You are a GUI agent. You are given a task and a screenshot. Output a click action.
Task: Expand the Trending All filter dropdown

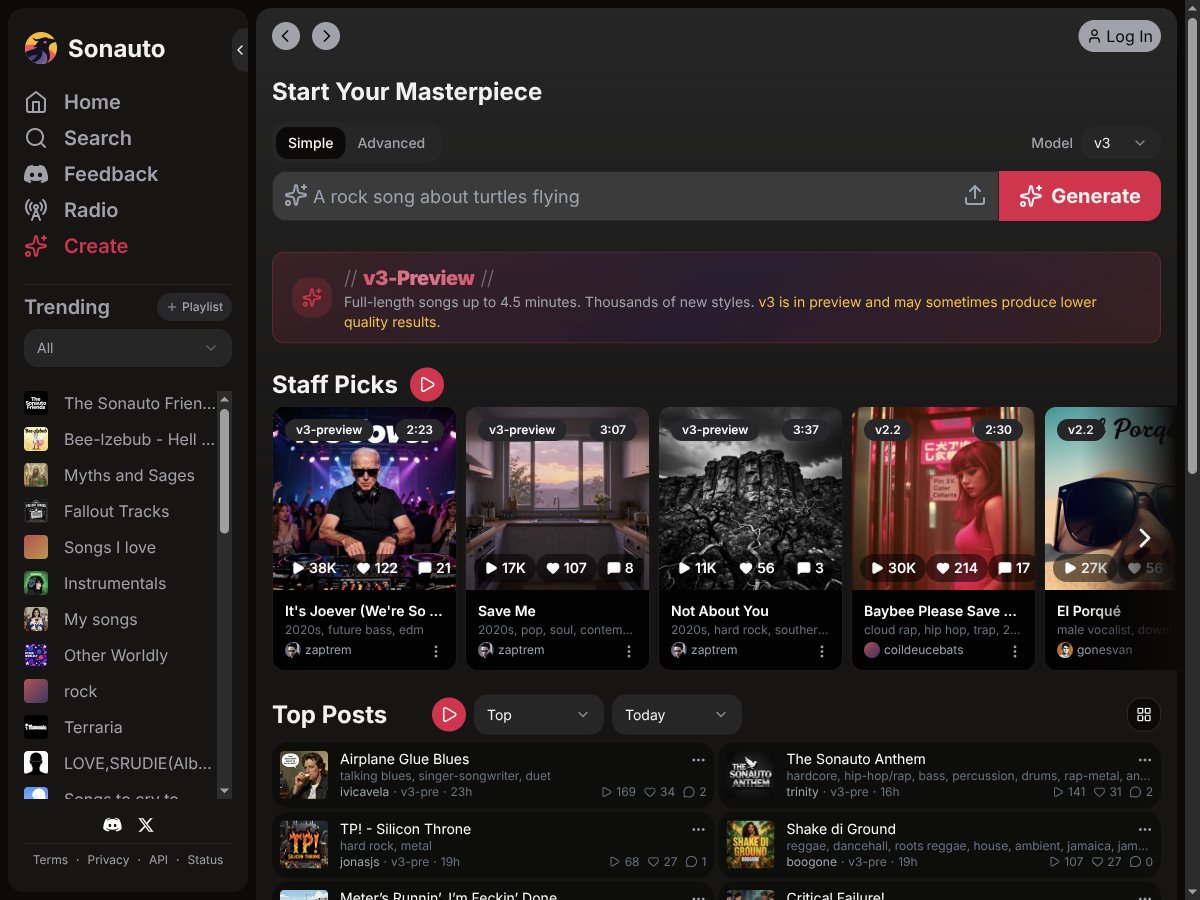tap(128, 348)
